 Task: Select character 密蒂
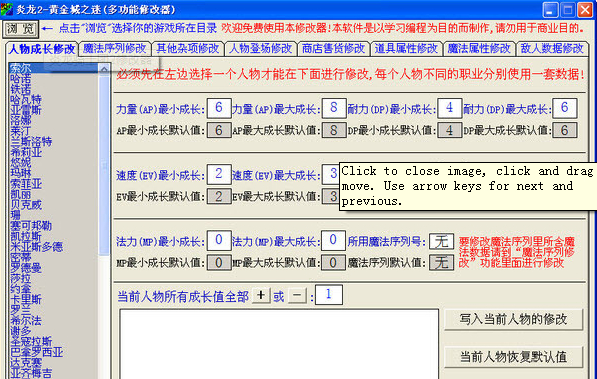(x=21, y=257)
